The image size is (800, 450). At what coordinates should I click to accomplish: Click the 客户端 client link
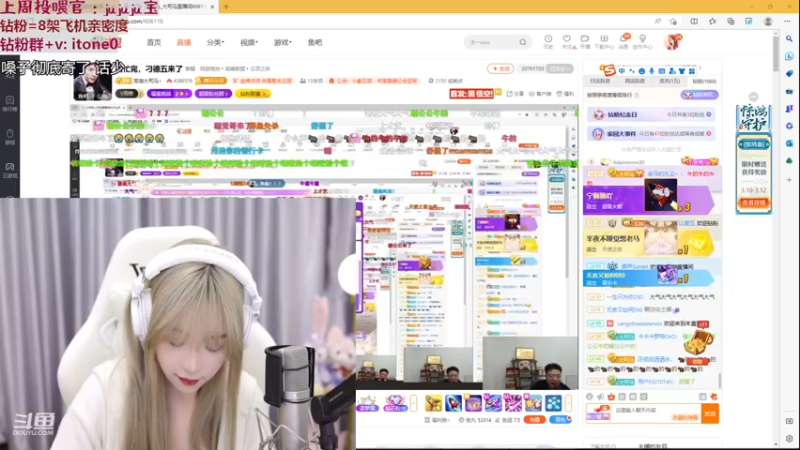coord(540,94)
